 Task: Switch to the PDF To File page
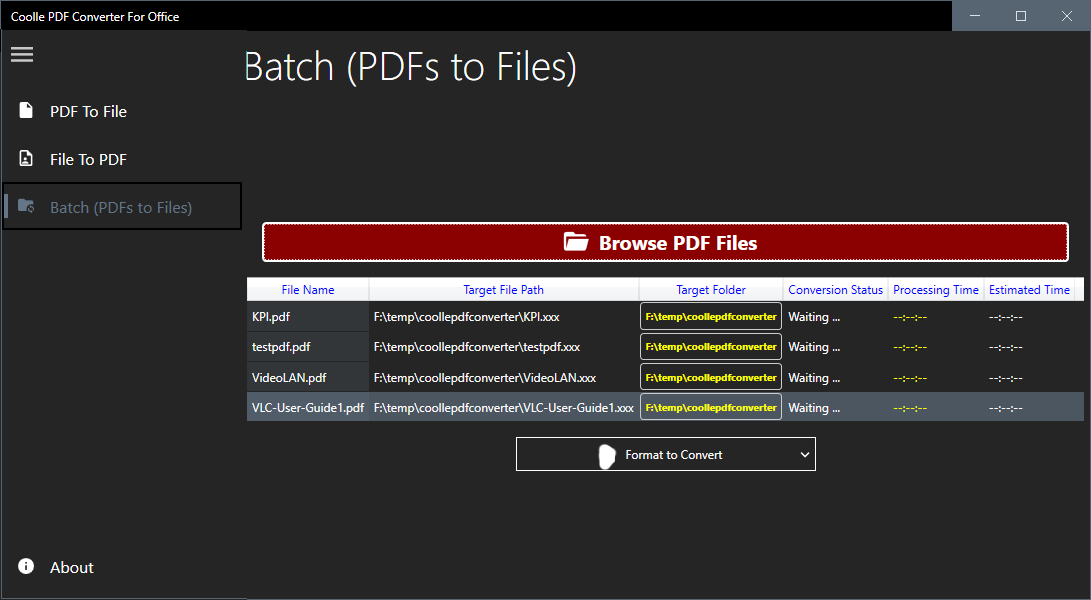(87, 110)
